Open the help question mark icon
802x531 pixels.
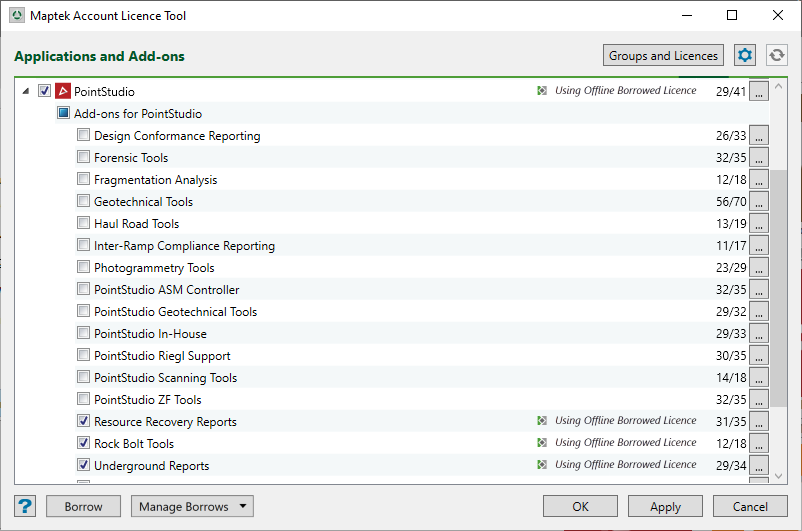(x=25, y=506)
